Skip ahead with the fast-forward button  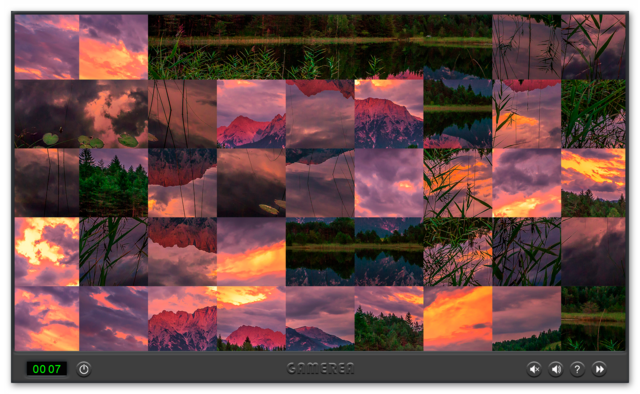pos(599,369)
